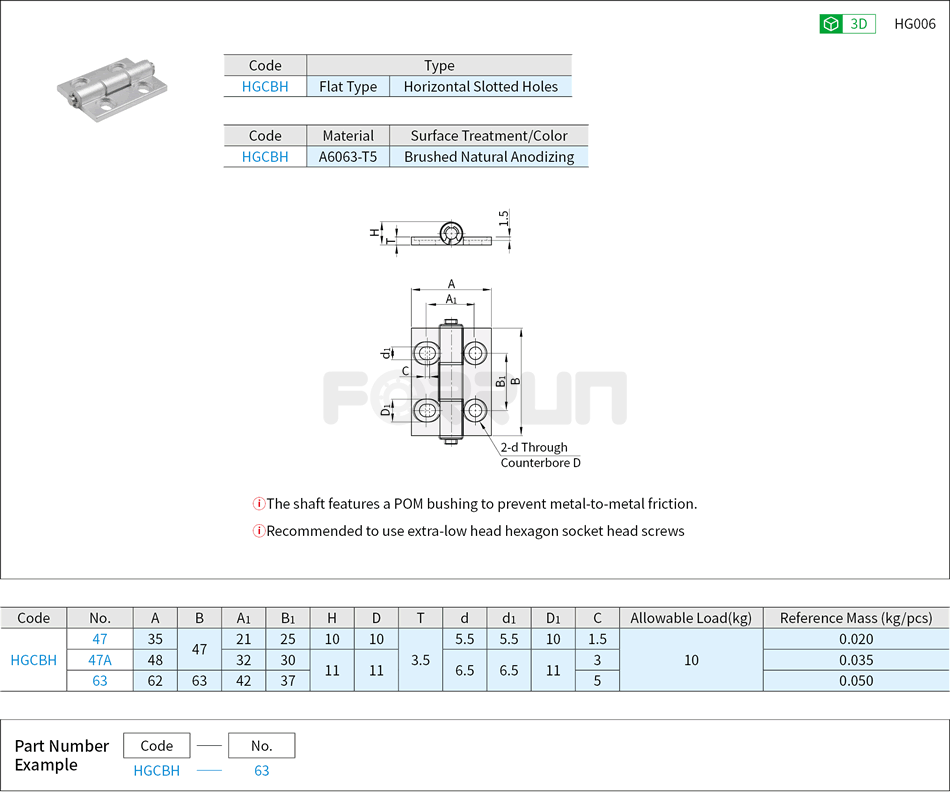Click the info icon before the screws recommendation note
The image size is (950, 796).
pyautogui.click(x=259, y=531)
